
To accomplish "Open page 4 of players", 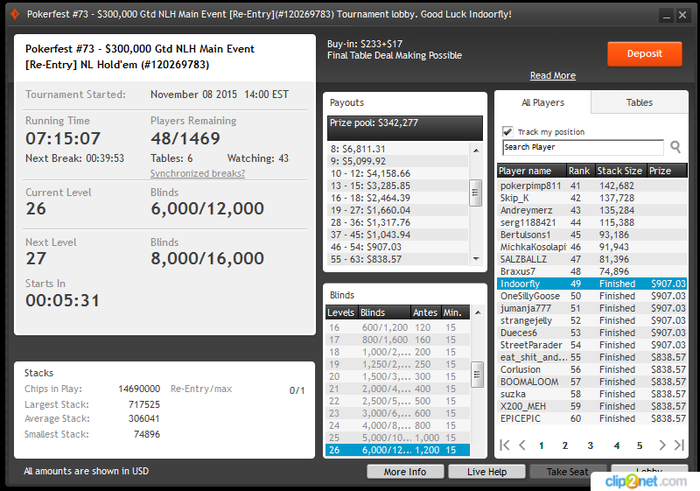I will (617, 445).
